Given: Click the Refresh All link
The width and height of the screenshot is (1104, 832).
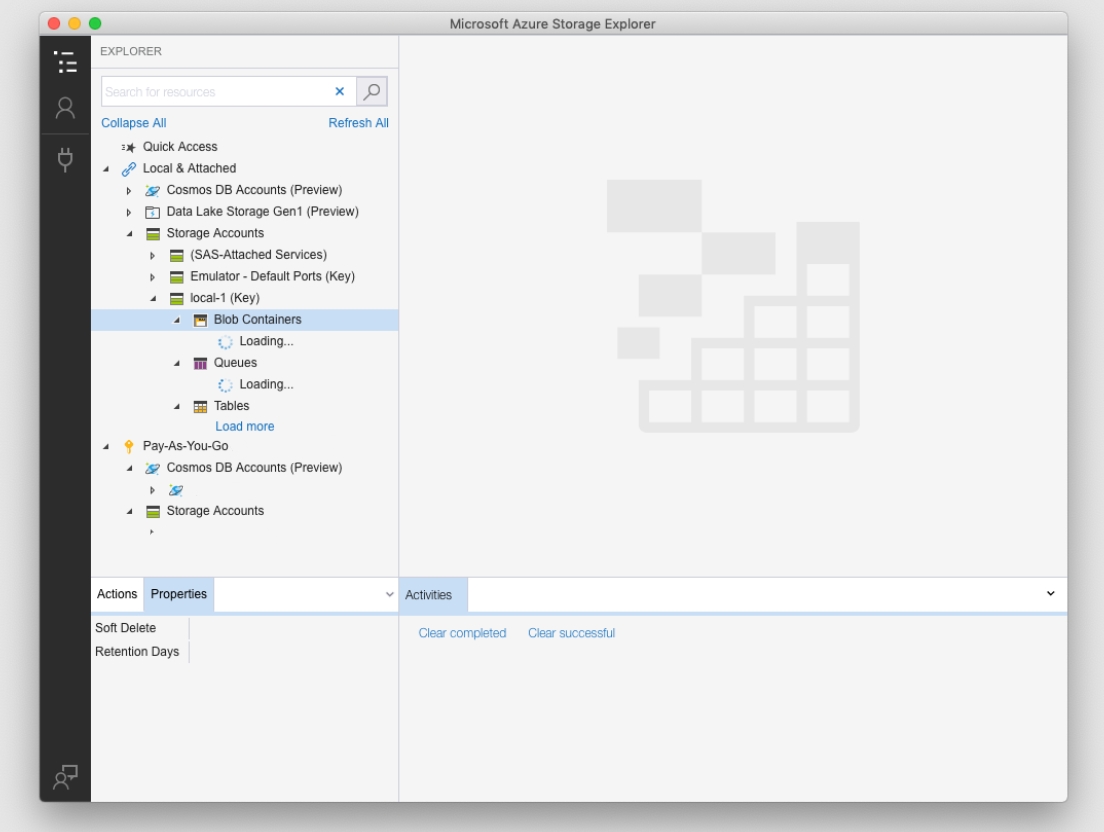Looking at the screenshot, I should pyautogui.click(x=360, y=121).
